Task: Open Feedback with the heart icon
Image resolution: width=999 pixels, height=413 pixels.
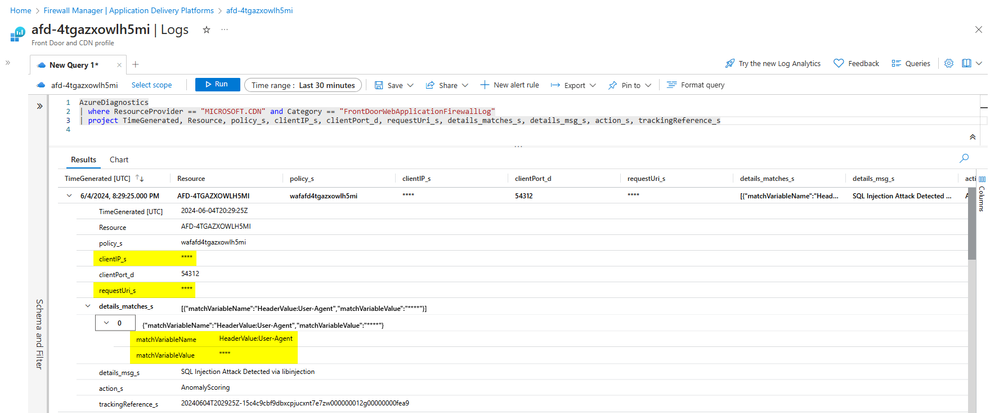Action: tap(856, 64)
